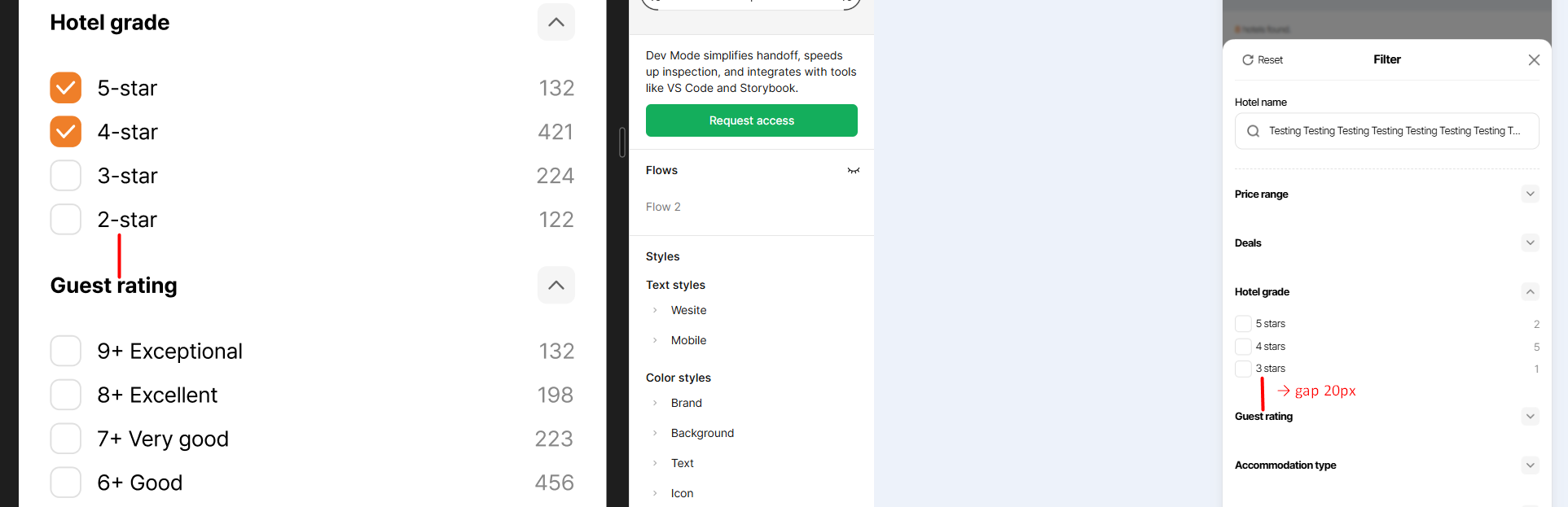This screenshot has height=507, width=1568.
Task: Check the 3-star checkbox
Action: [66, 176]
